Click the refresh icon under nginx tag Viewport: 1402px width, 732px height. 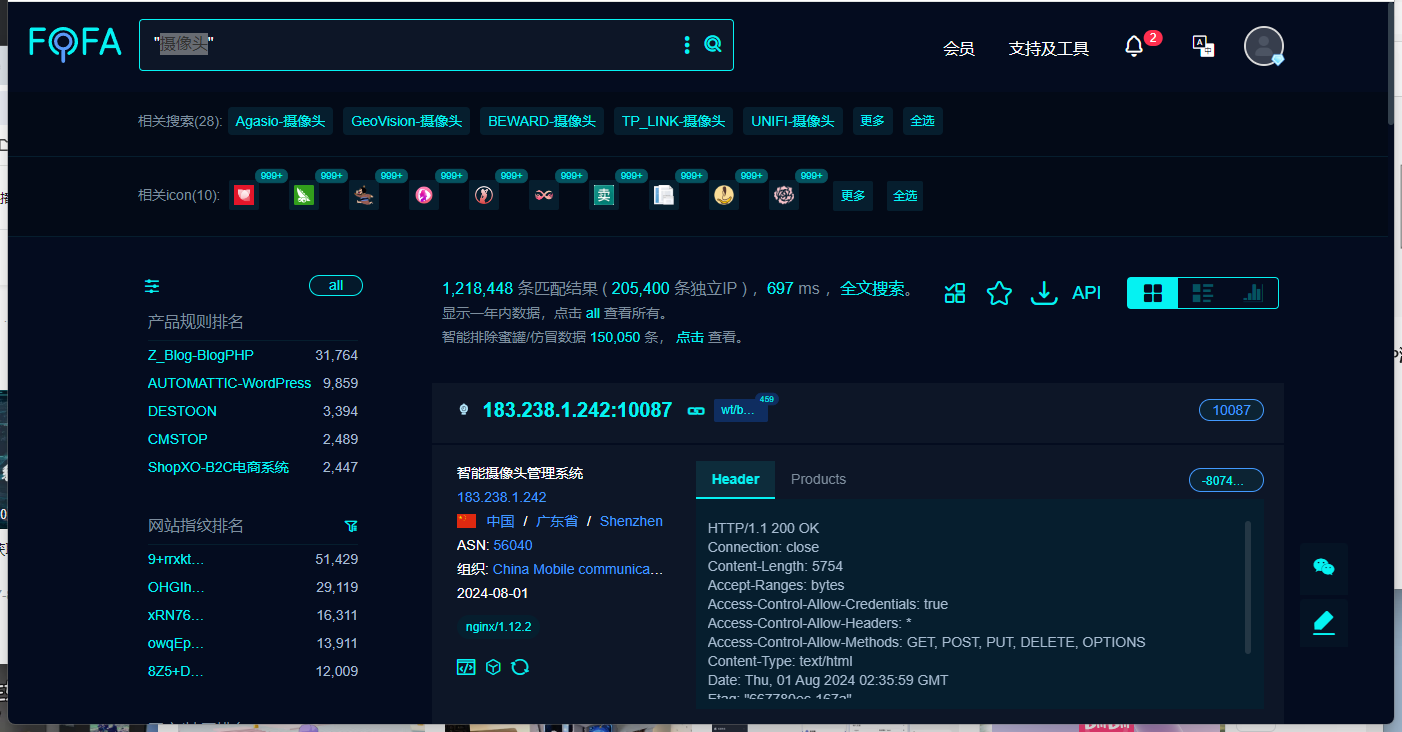coord(520,667)
